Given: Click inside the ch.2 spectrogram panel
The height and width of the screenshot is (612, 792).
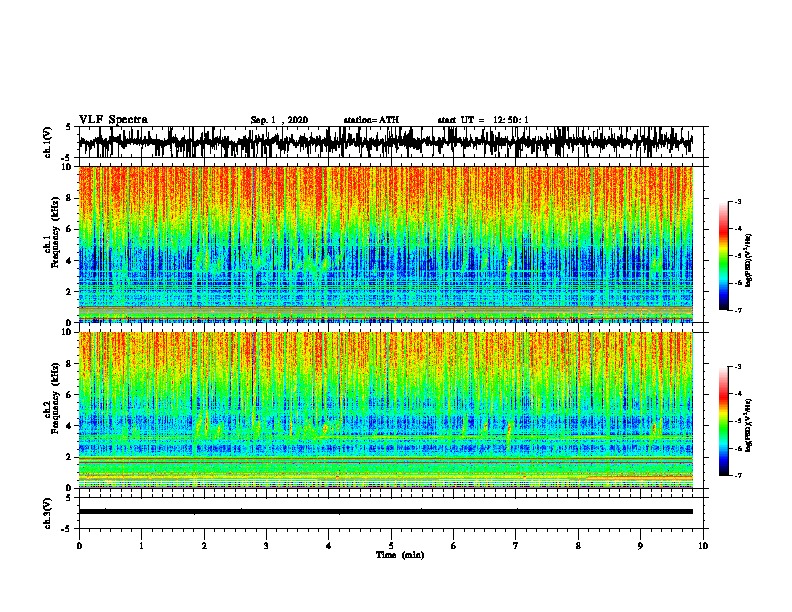Looking at the screenshot, I should tap(385, 410).
